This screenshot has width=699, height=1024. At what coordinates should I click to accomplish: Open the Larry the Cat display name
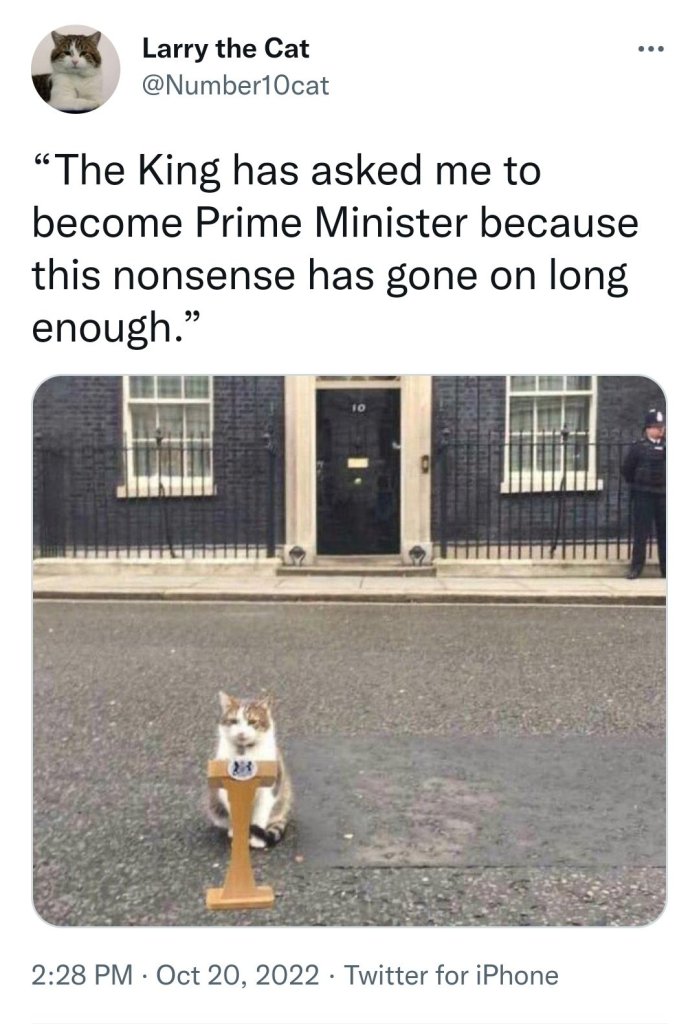(225, 48)
